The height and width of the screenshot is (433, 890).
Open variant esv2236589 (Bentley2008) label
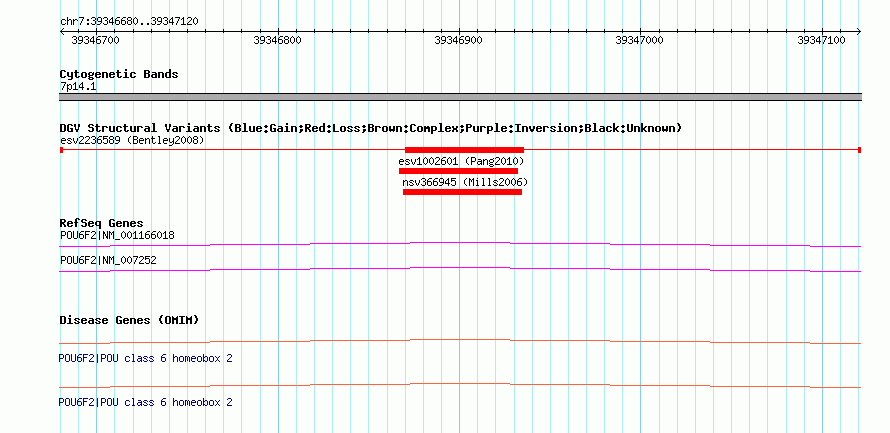[132, 140]
